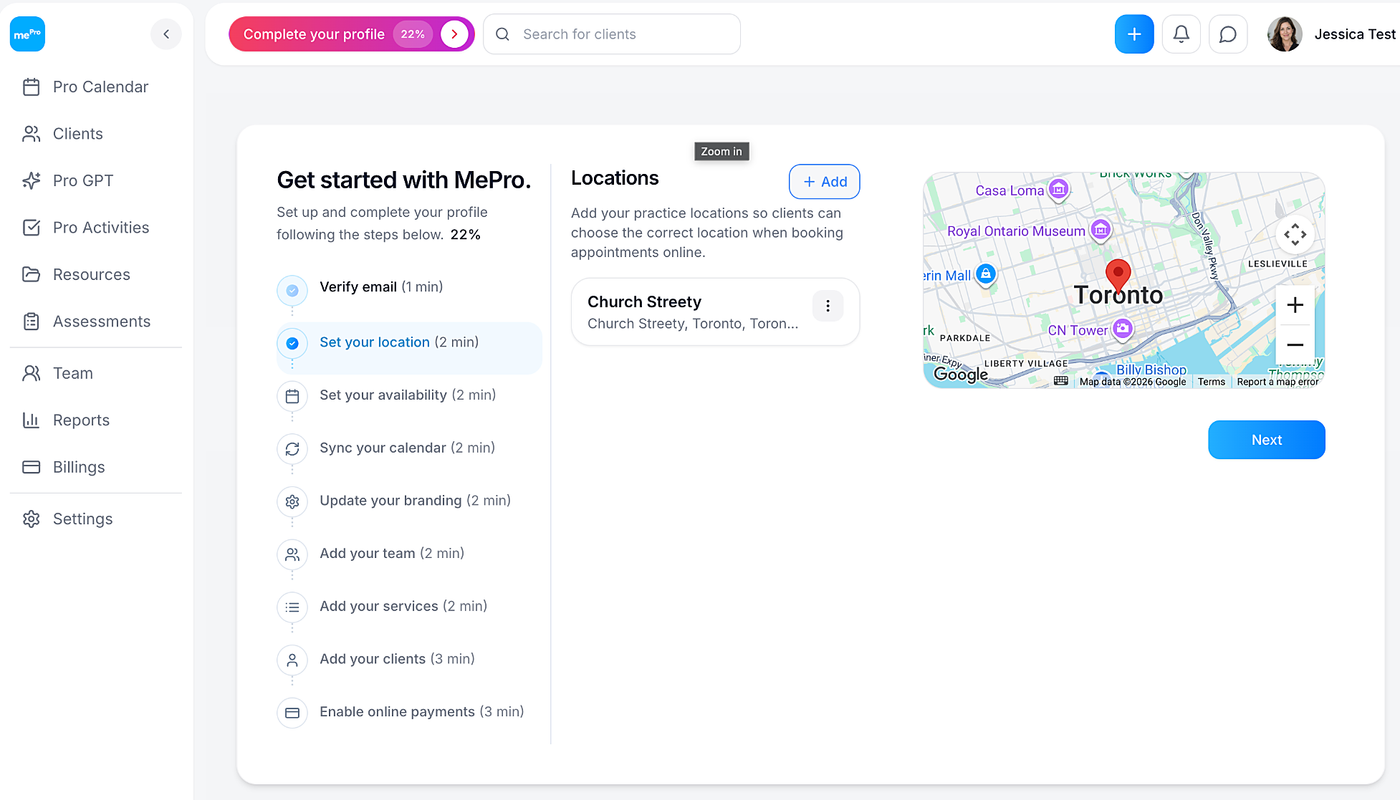
Task: Zoom out on the map
Action: (1295, 345)
